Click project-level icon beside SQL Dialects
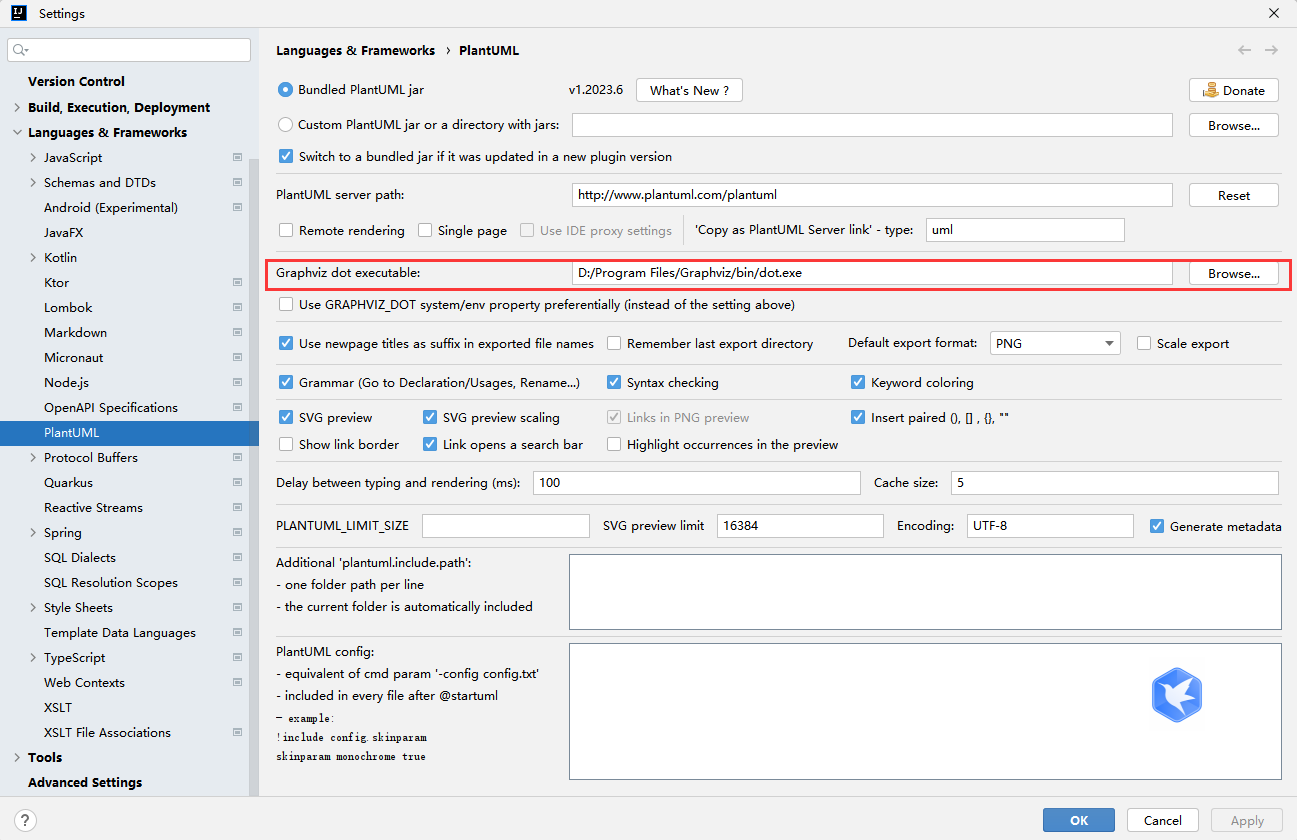 pos(237,558)
